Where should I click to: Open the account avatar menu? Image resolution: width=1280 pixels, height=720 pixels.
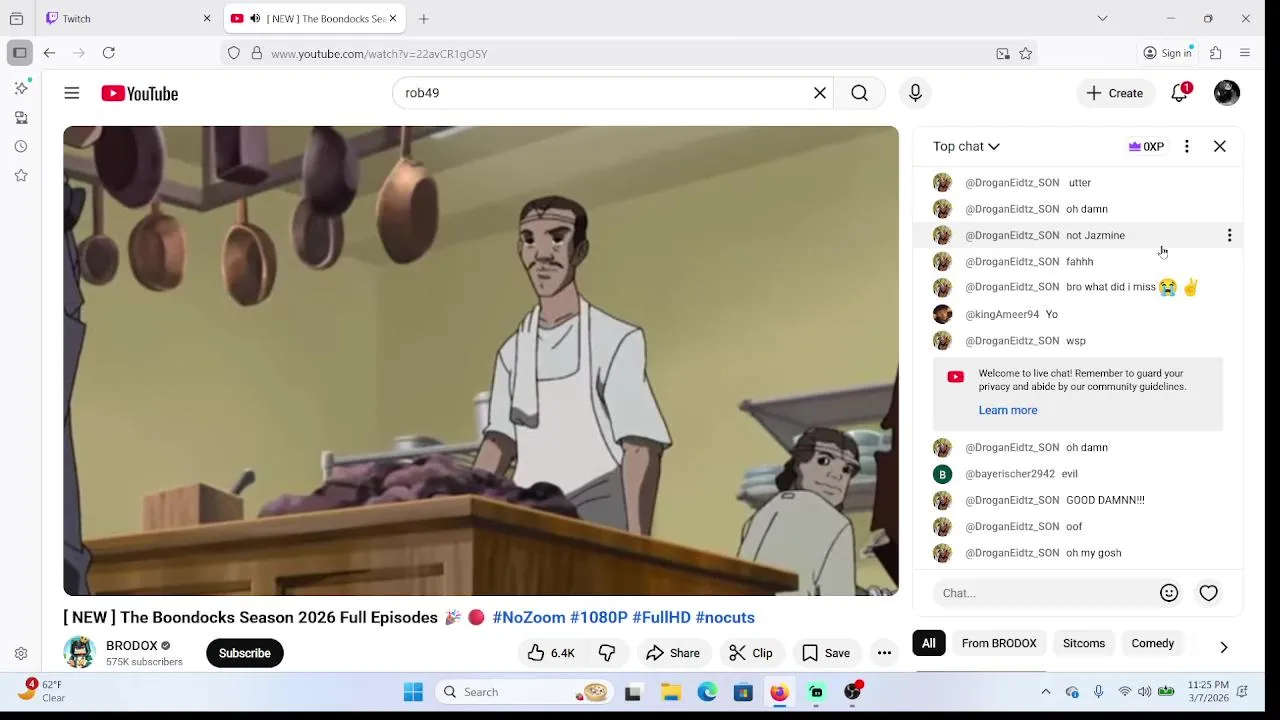click(x=1226, y=93)
